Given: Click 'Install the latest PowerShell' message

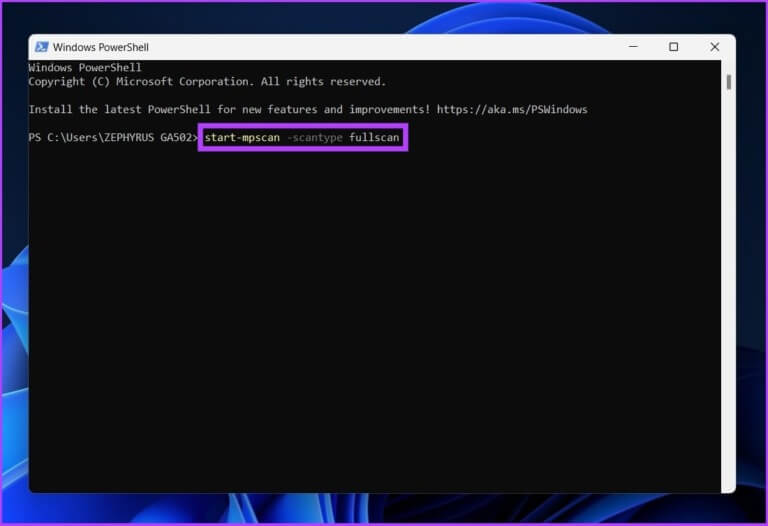Looking at the screenshot, I should click(308, 109).
